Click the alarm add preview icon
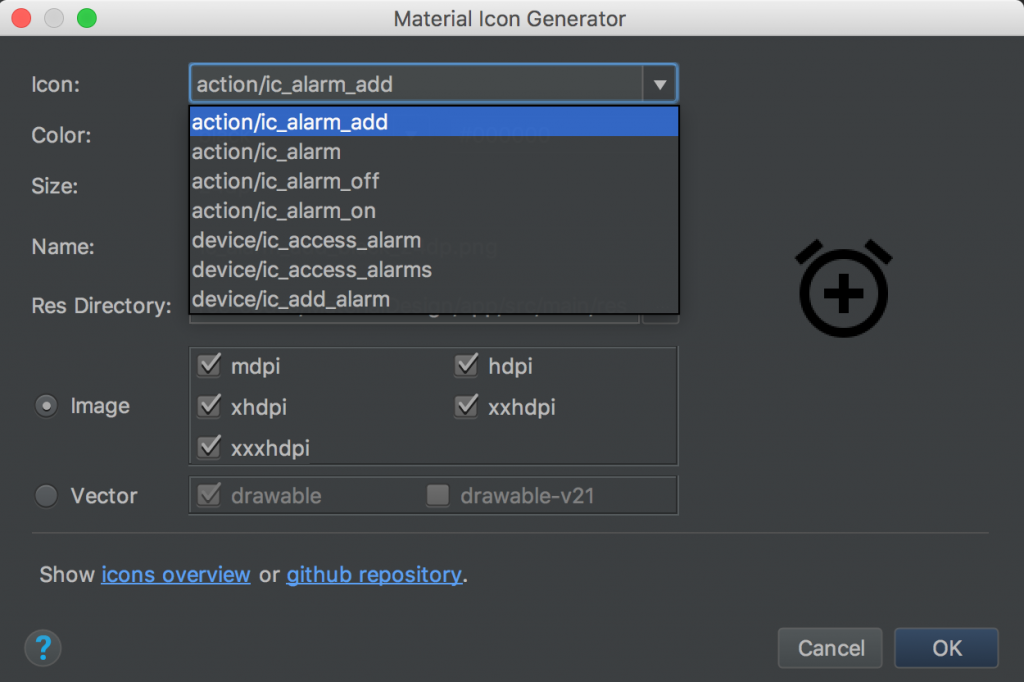This screenshot has width=1024, height=682. [x=844, y=288]
